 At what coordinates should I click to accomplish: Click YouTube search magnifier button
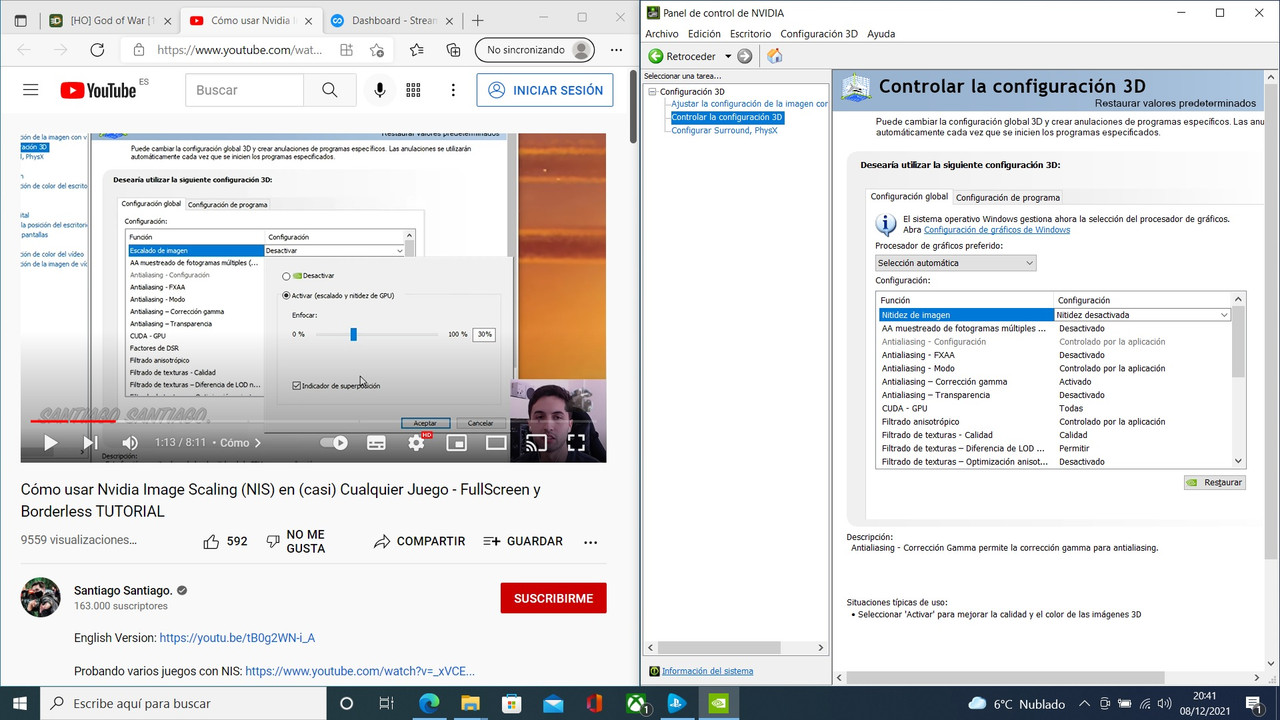pos(330,90)
